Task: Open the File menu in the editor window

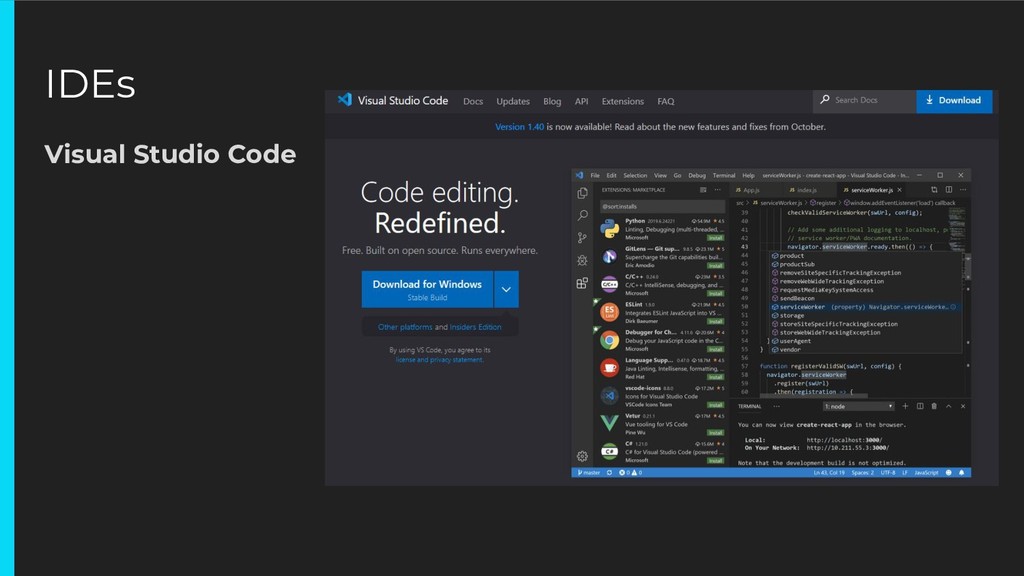Action: click(x=595, y=175)
